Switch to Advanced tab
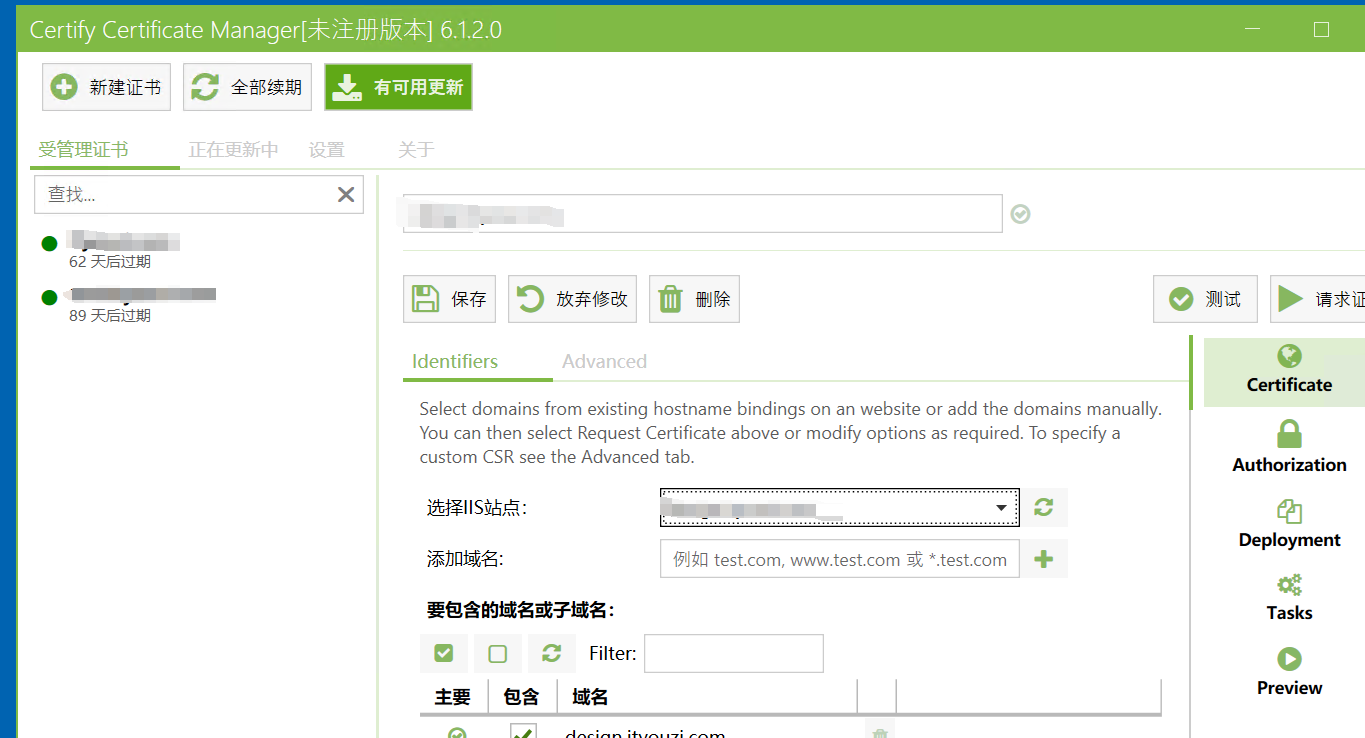Screen dimensions: 1365x738 [604, 361]
